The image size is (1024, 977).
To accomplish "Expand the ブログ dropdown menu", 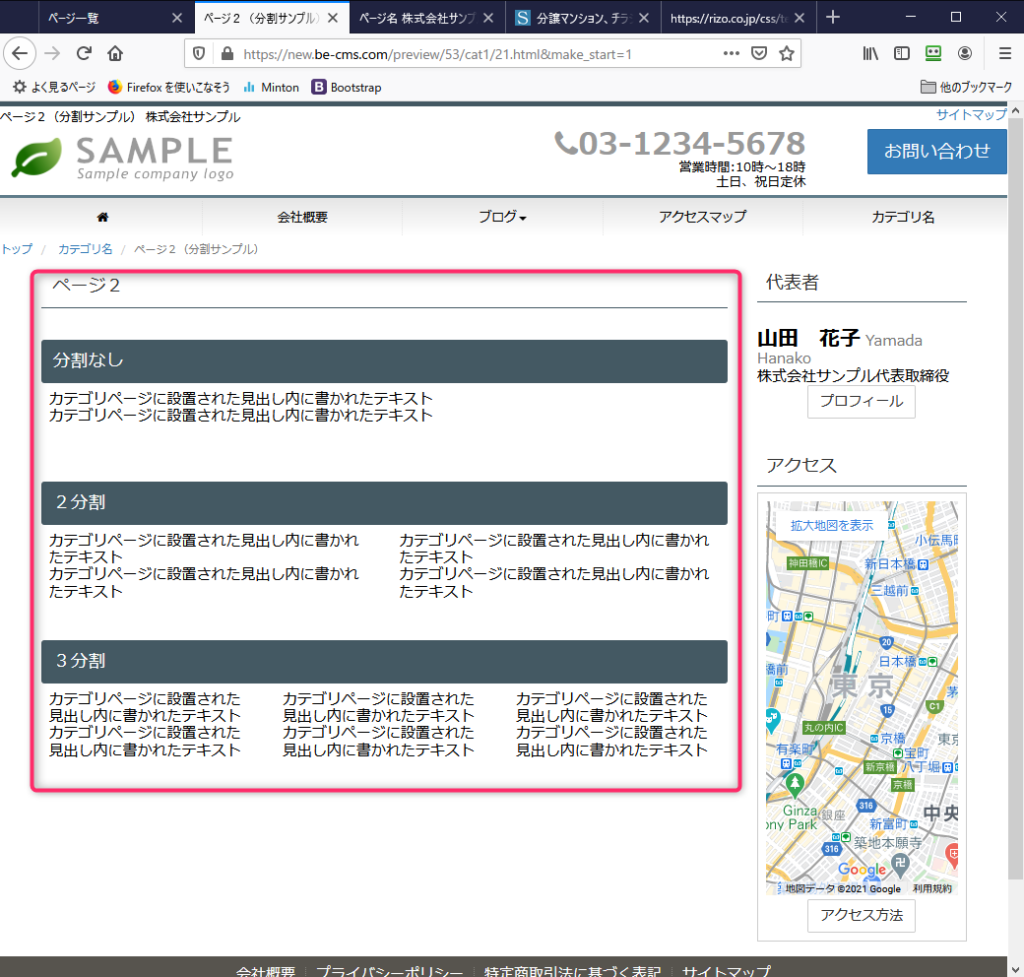I will [502, 217].
